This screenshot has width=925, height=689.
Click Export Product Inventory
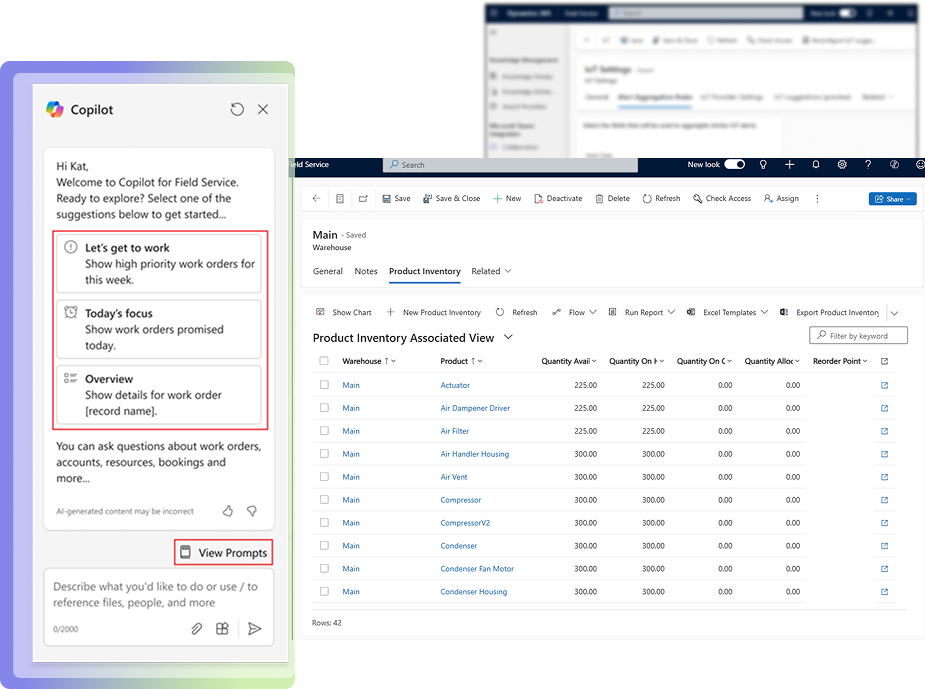[x=829, y=312]
